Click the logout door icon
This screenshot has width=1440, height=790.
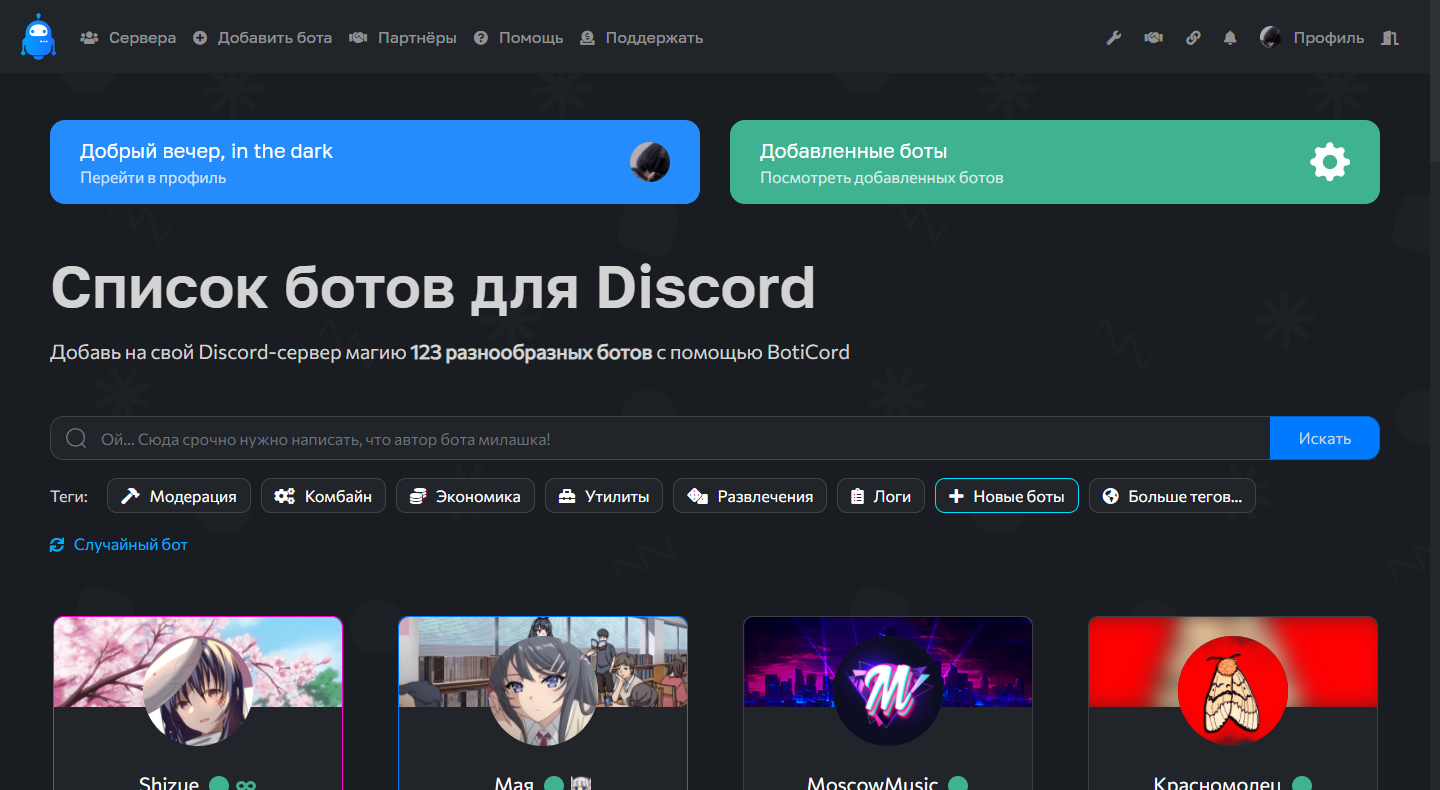(x=1389, y=38)
